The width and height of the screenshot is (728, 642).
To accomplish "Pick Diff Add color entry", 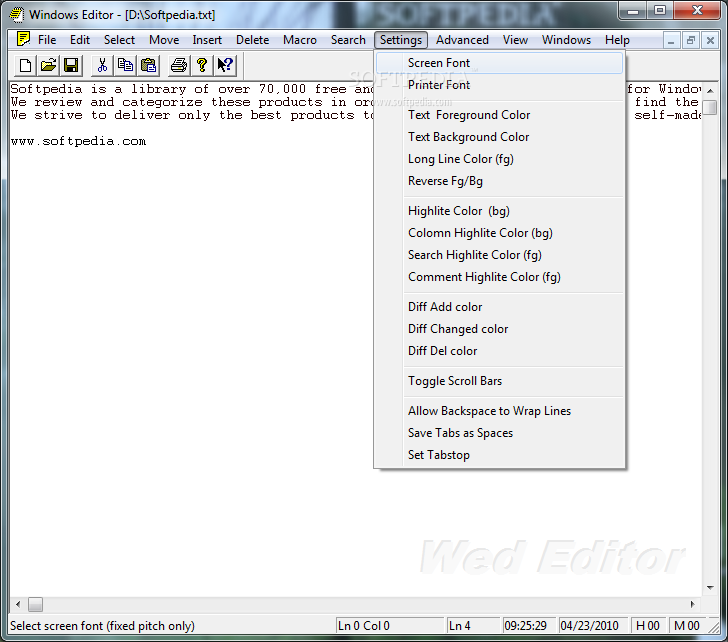I will 499,307.
